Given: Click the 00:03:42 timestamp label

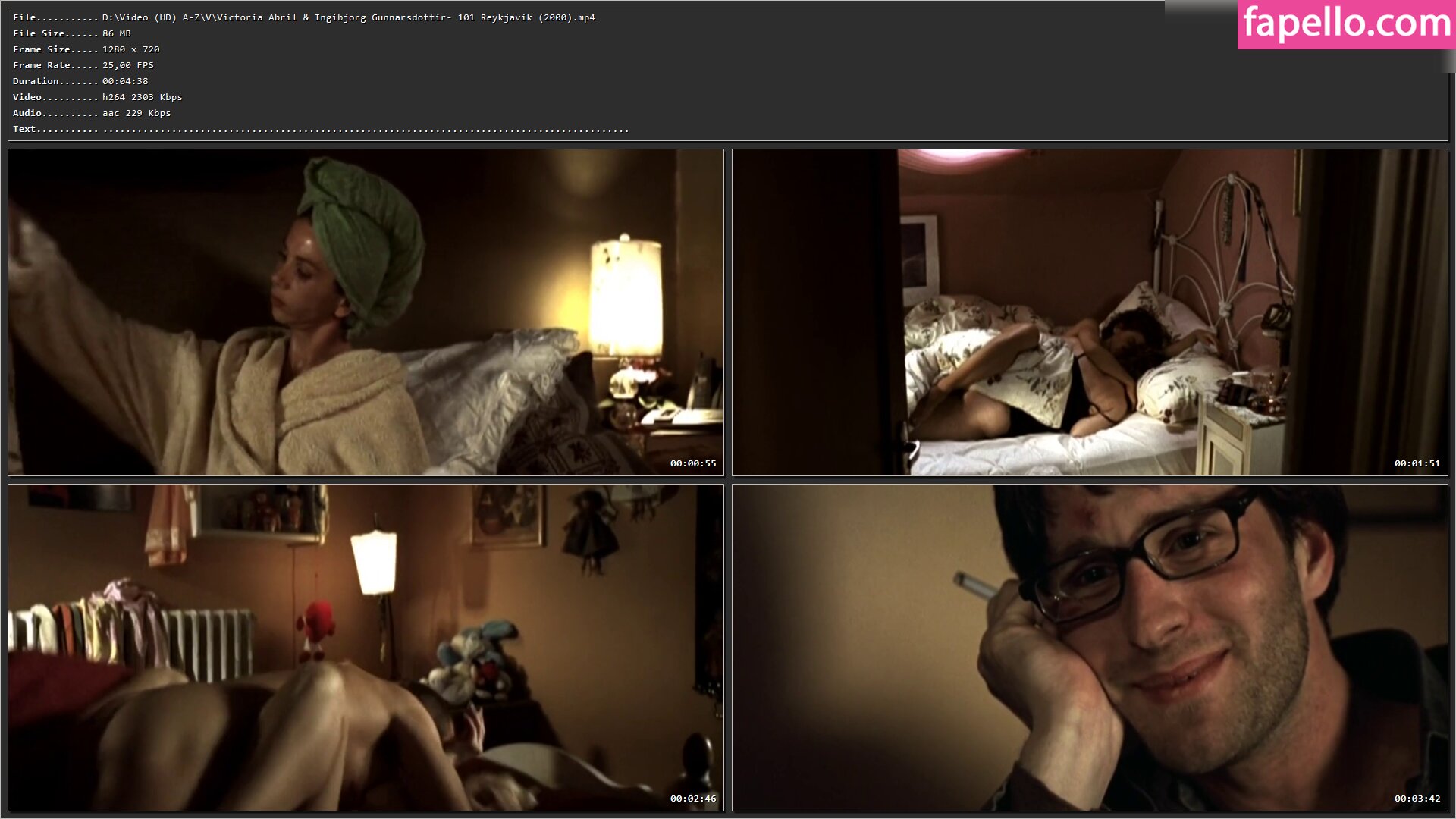Looking at the screenshot, I should 1417,799.
